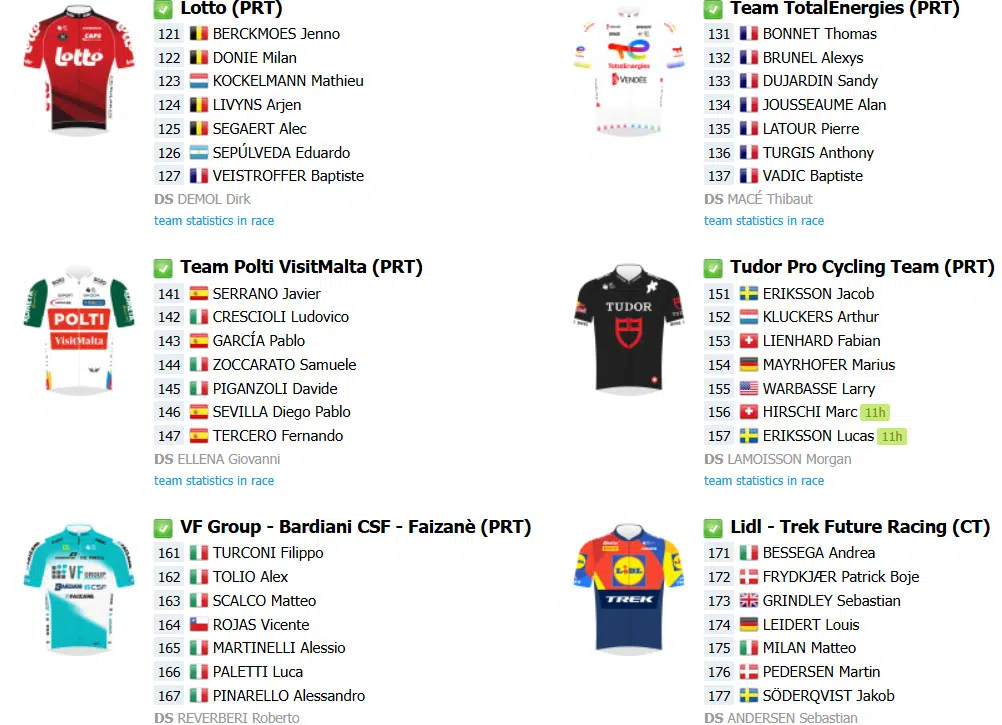Click the teal VF Group Bardiani jersey
The height and width of the screenshot is (725, 1002).
(x=79, y=588)
